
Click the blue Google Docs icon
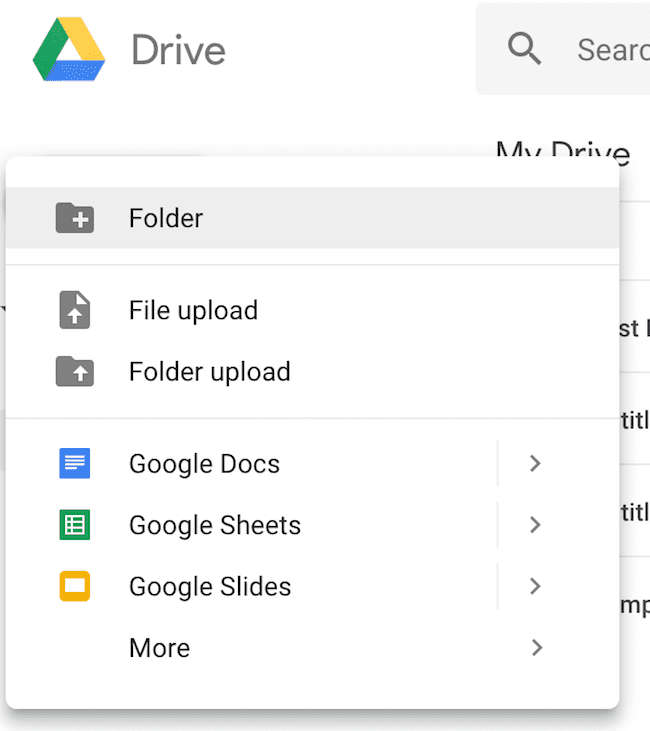[75, 463]
